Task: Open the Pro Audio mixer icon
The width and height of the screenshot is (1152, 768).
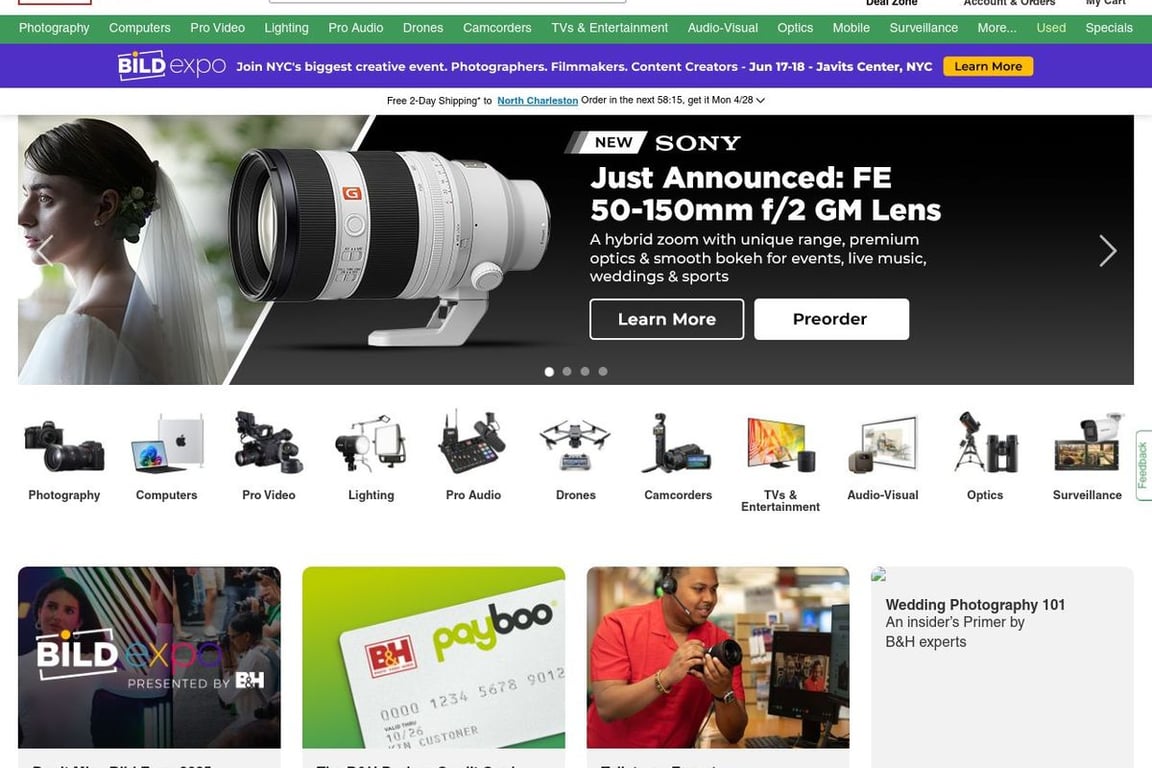Action: pos(473,442)
